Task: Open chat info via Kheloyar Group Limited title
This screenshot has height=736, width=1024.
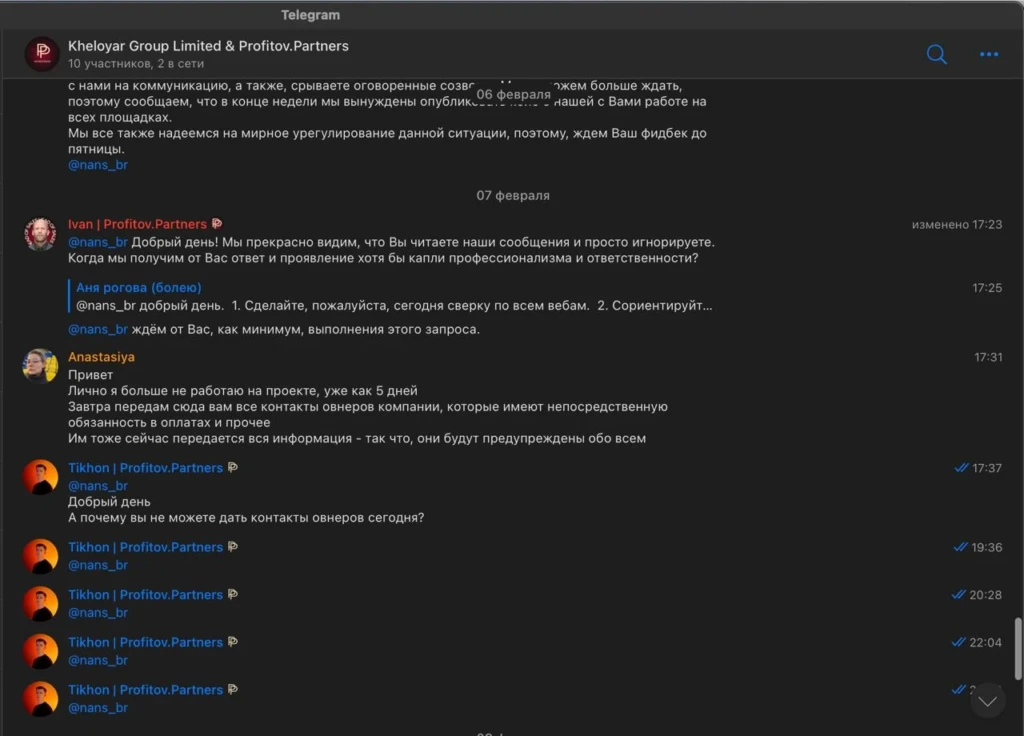Action: 208,46
